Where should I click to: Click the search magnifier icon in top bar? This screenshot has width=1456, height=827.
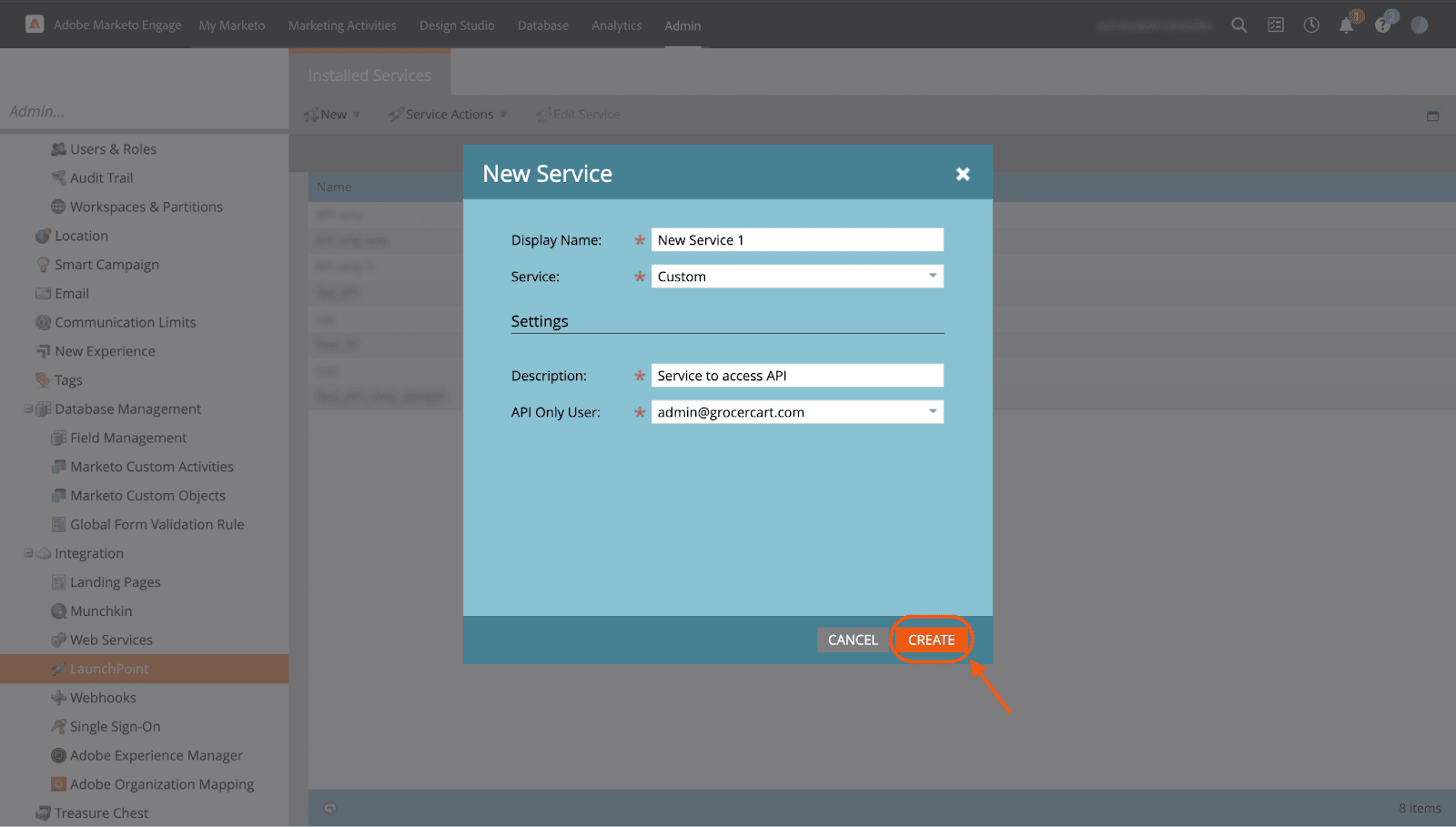tap(1239, 25)
